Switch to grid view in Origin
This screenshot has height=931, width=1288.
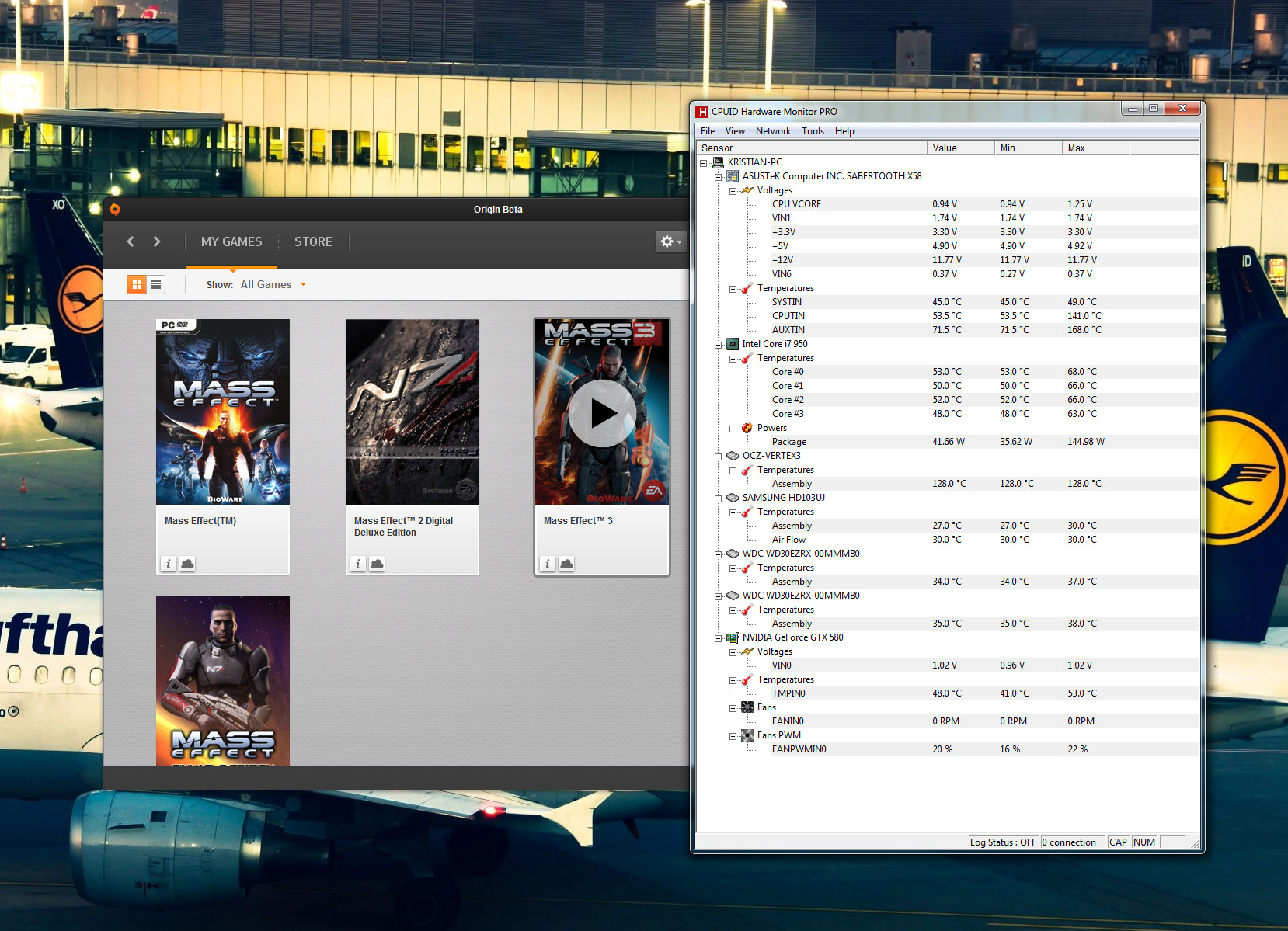[137, 284]
